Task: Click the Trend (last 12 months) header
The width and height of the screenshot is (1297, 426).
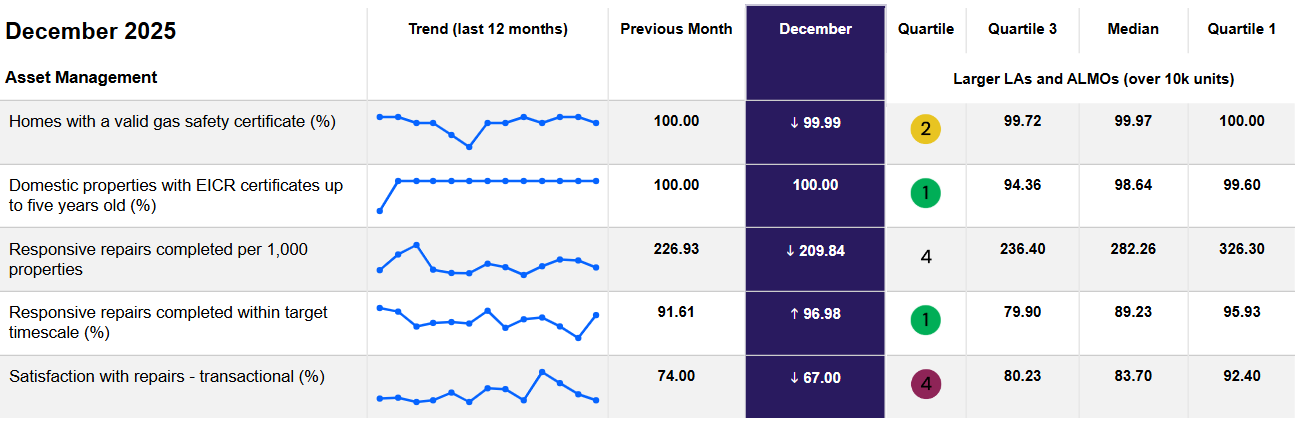Action: click(488, 29)
